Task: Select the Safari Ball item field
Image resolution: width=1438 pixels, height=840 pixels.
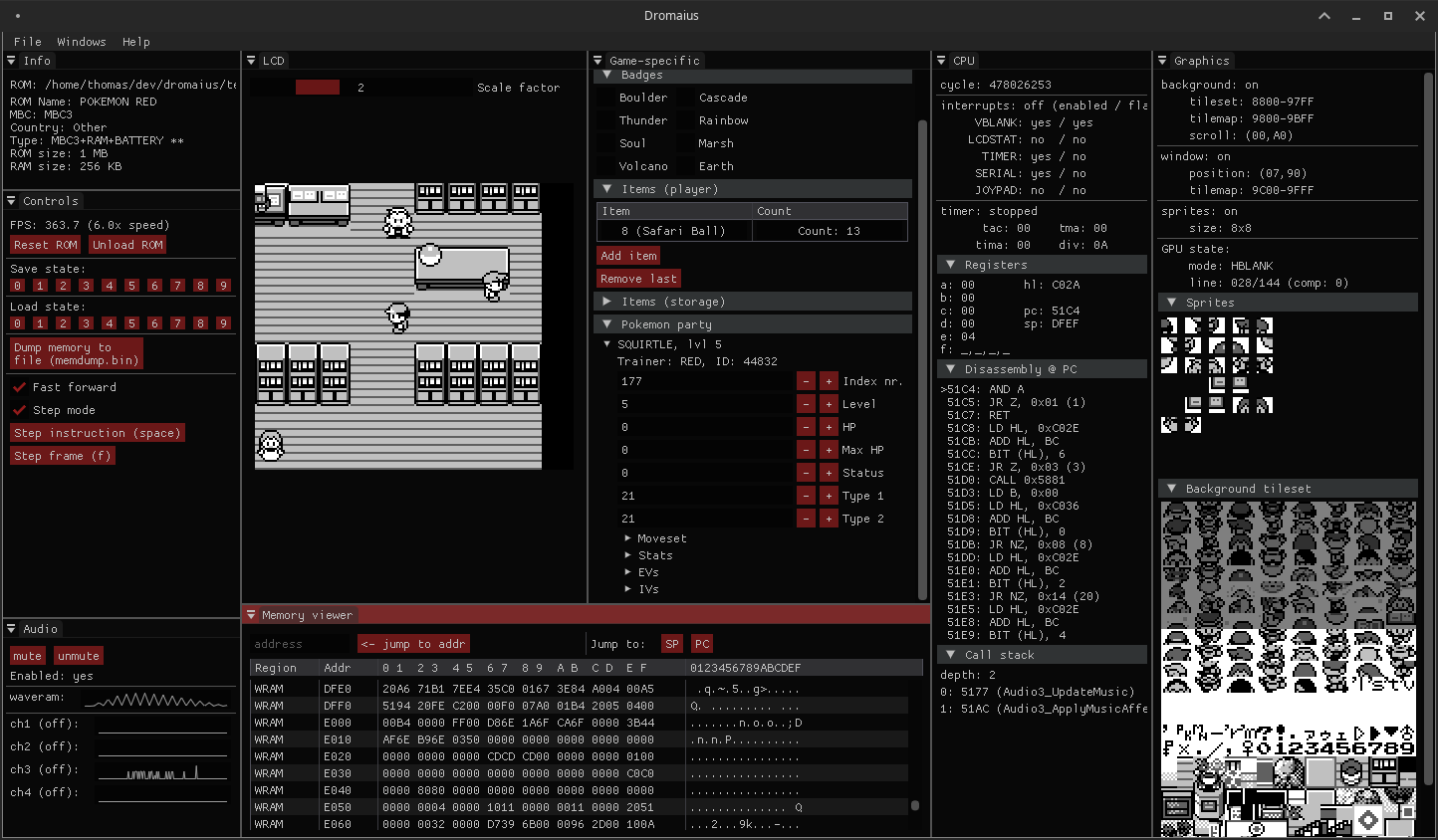Action: click(x=673, y=231)
